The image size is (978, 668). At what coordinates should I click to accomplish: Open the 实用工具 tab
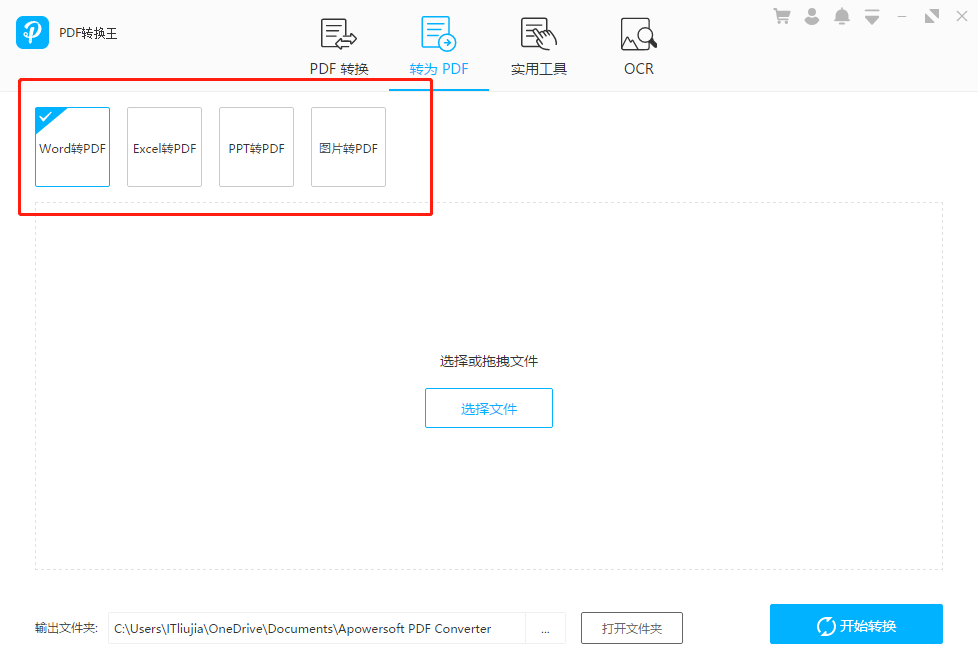(538, 48)
